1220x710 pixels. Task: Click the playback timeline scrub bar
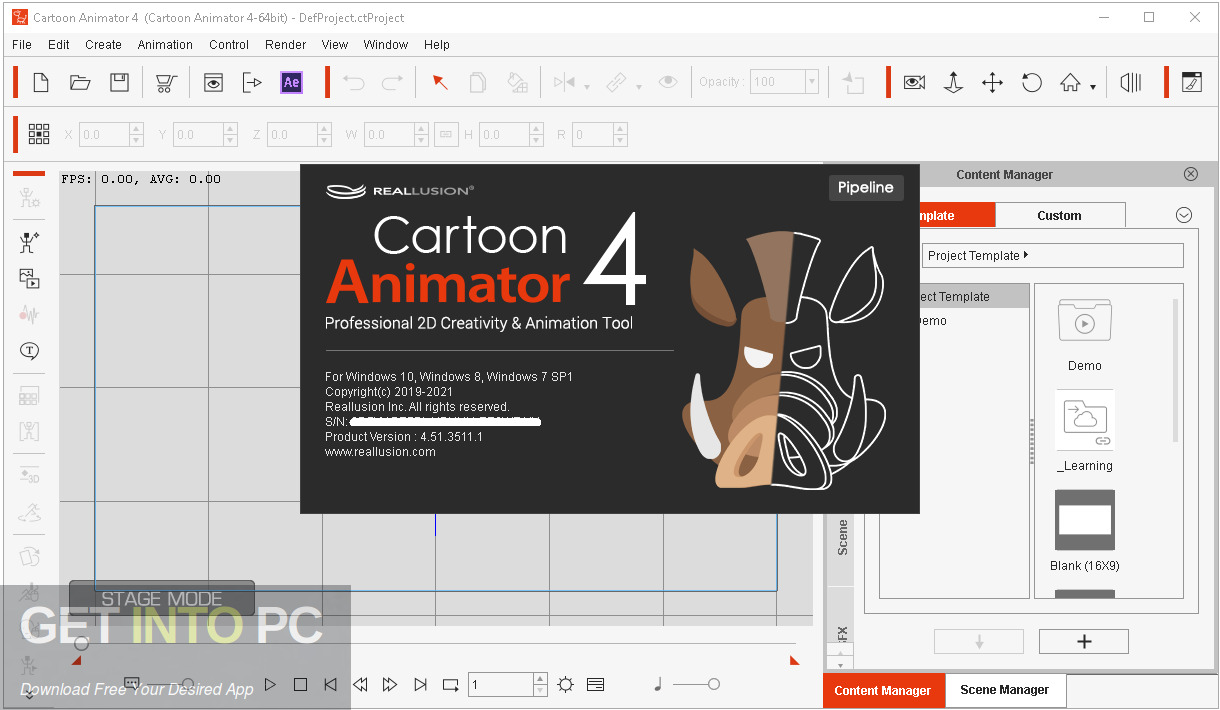tap(437, 643)
